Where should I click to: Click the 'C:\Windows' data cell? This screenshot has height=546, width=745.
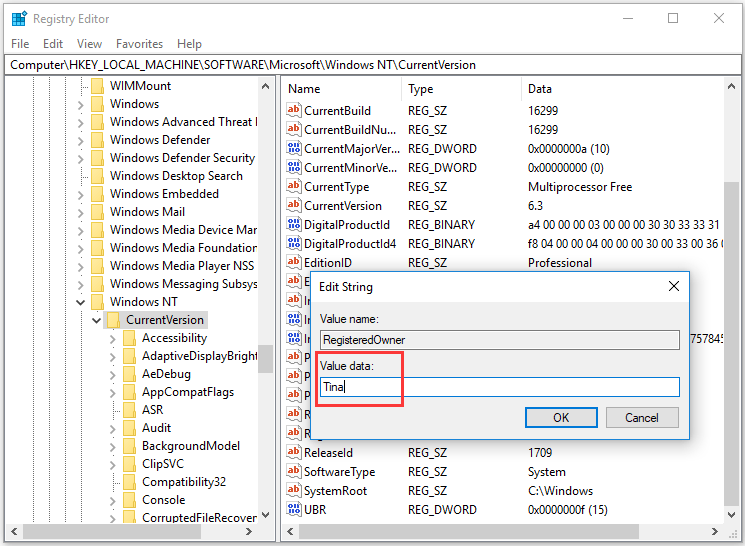pyautogui.click(x=560, y=491)
